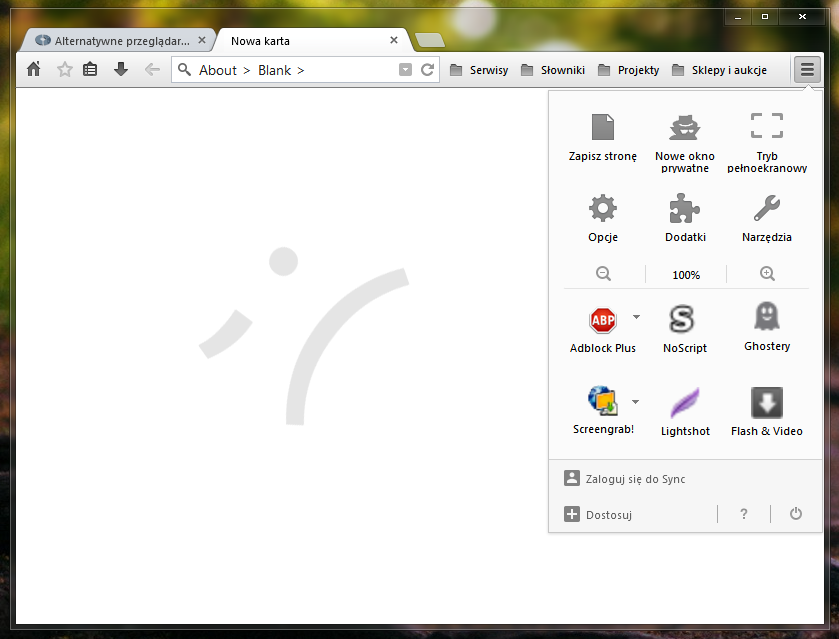Switch to Alternatywne przeglądarki tab
This screenshot has height=639, width=839.
(120, 41)
